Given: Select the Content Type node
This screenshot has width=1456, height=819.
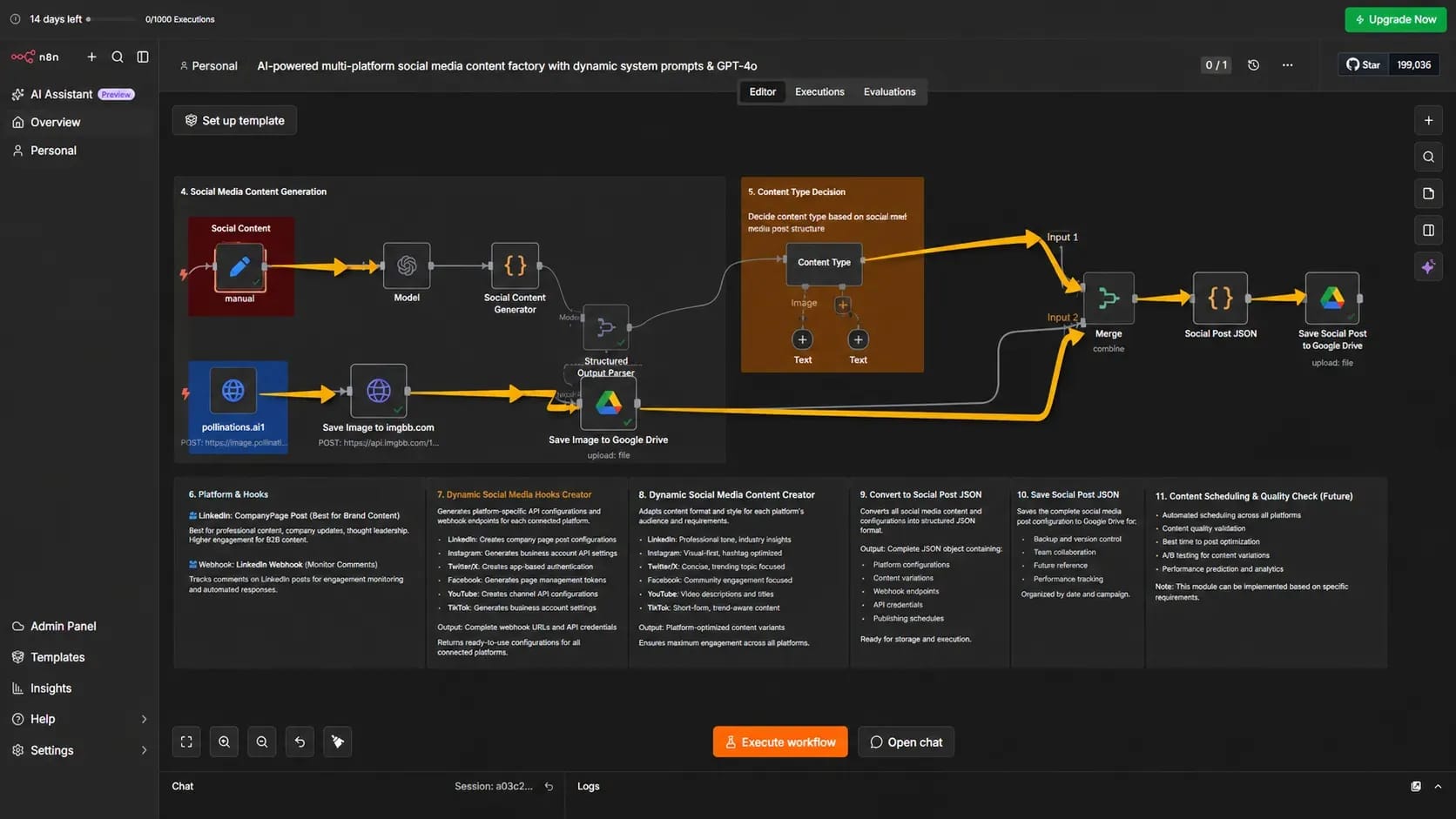Looking at the screenshot, I should click(x=824, y=265).
